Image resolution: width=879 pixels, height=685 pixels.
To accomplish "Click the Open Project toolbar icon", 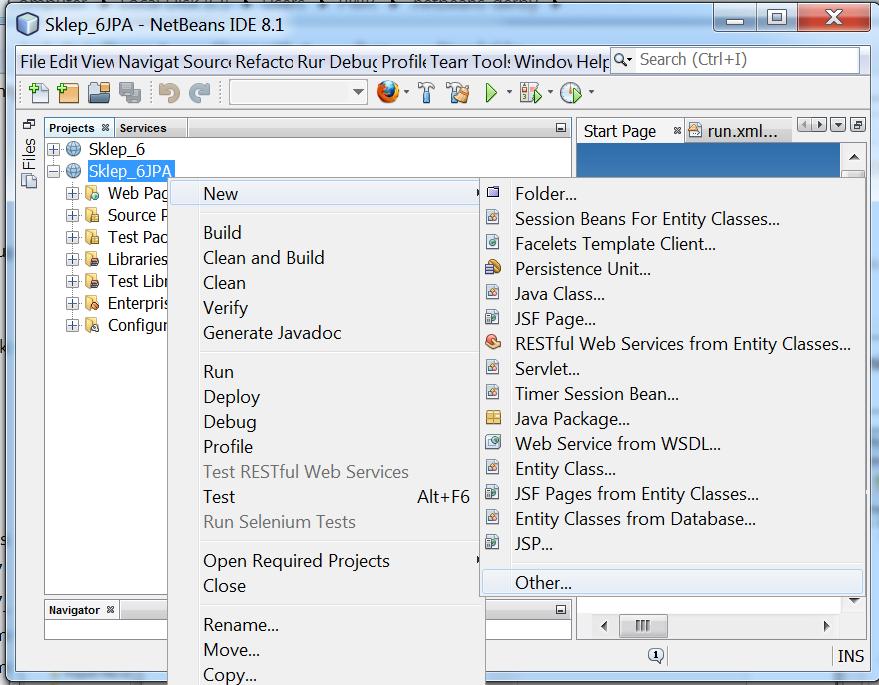I will pyautogui.click(x=99, y=92).
